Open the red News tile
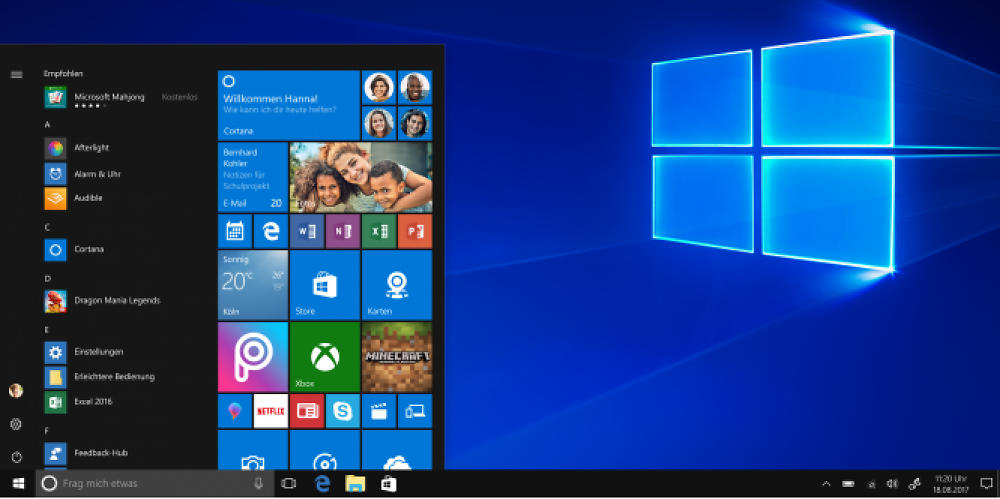Viewport: 1000px width, 499px height. (x=307, y=411)
